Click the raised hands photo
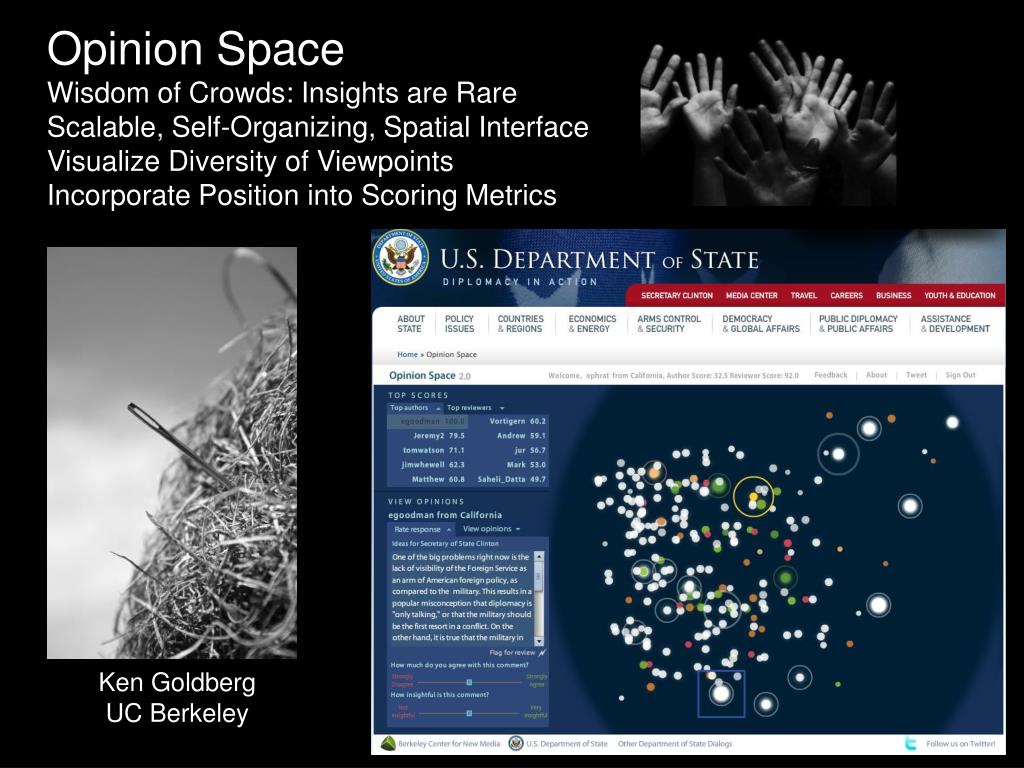 (769, 122)
